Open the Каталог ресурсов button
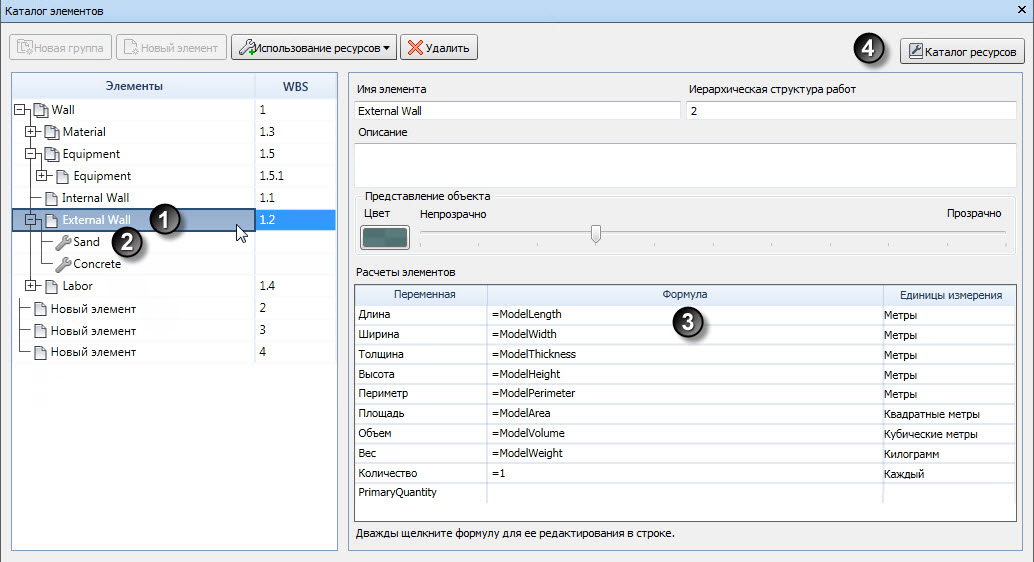1034x562 pixels. [962, 51]
